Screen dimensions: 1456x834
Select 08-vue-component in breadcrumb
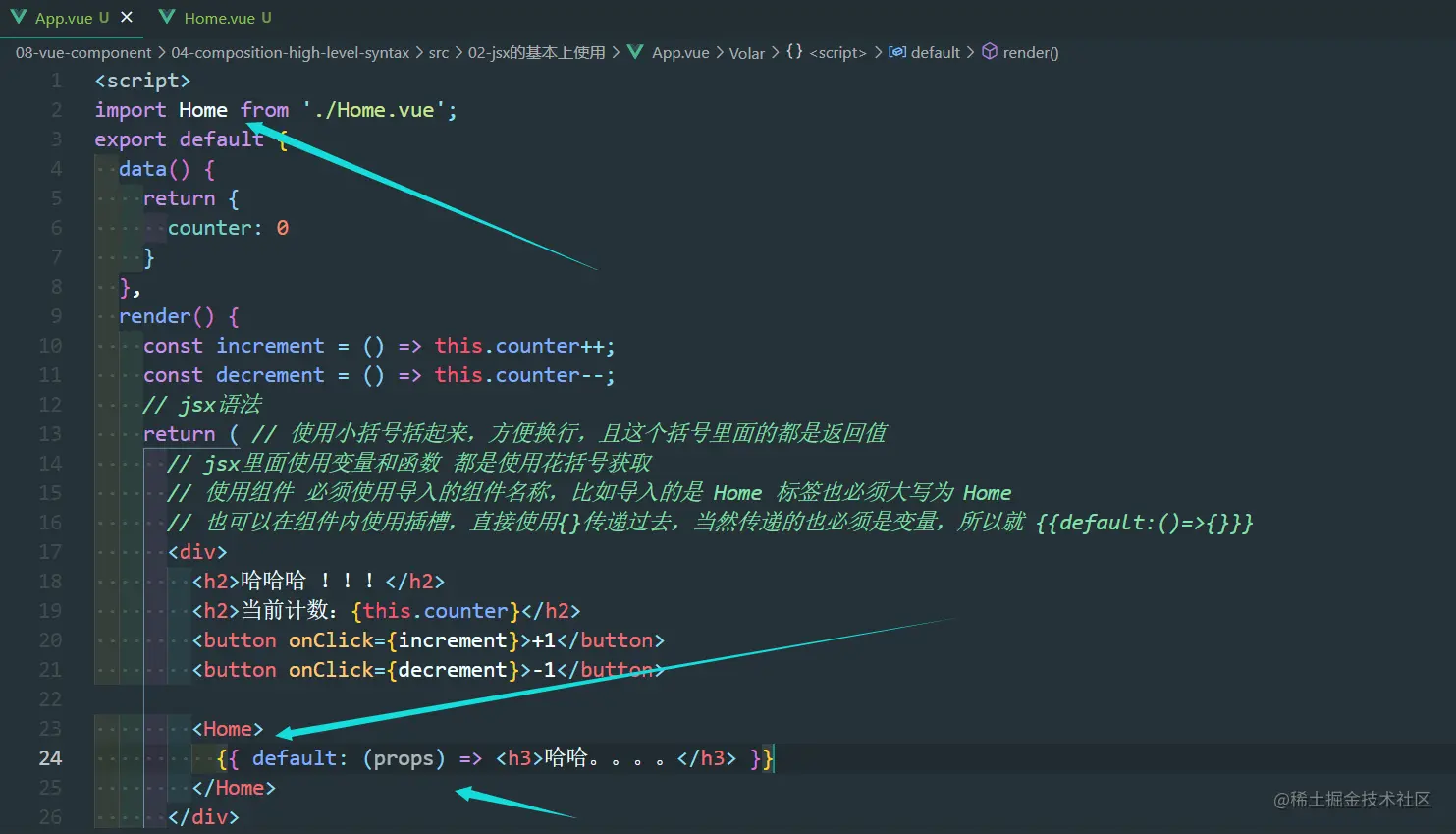83,53
